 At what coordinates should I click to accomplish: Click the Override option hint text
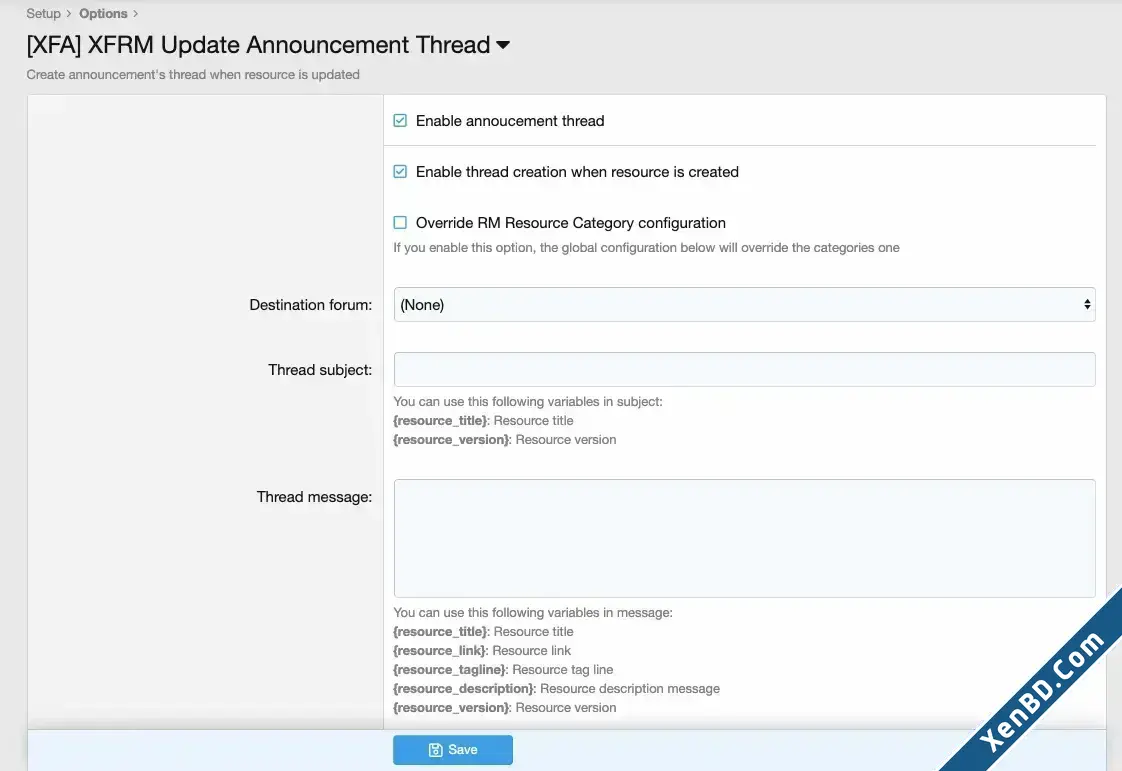pyautogui.click(x=646, y=248)
